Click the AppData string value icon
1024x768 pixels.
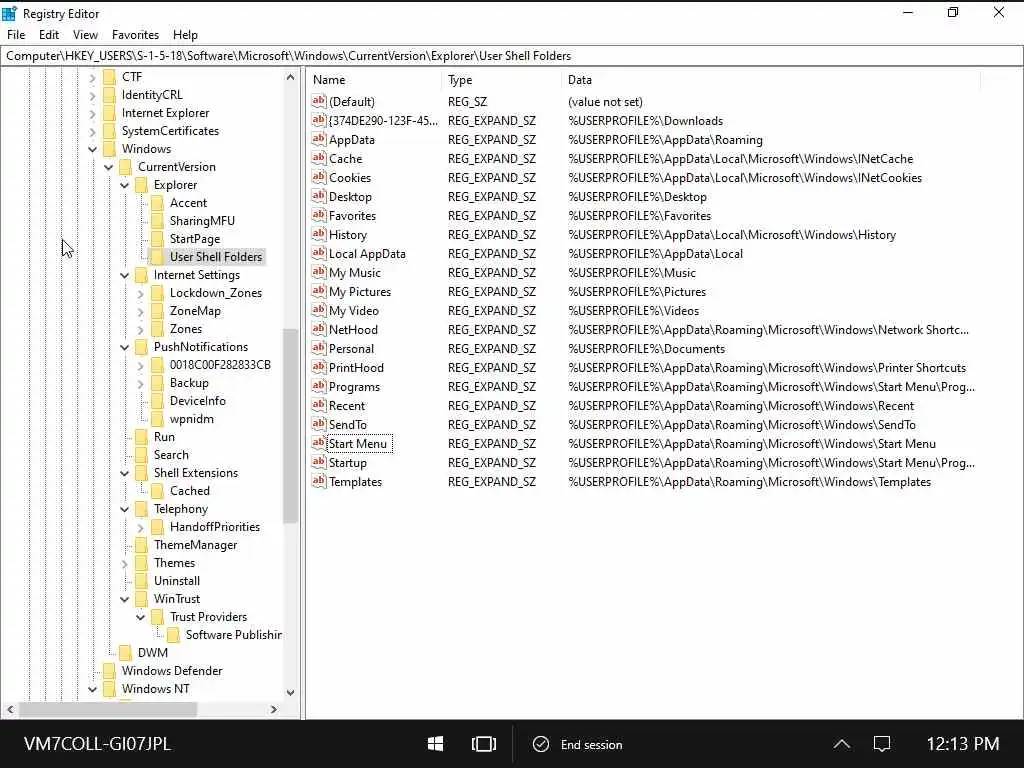tap(319, 139)
